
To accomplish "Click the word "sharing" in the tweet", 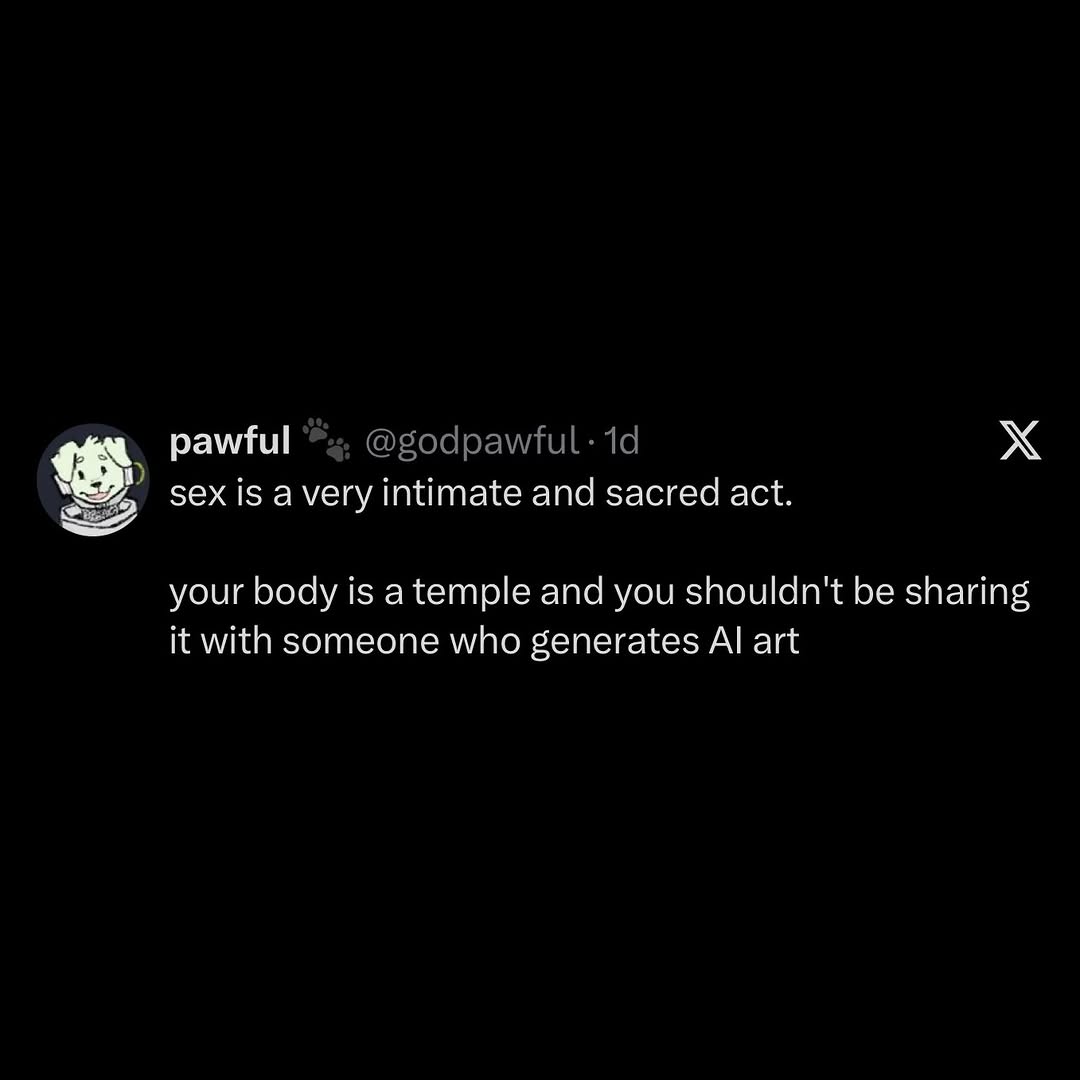I will pyautogui.click(x=967, y=593).
